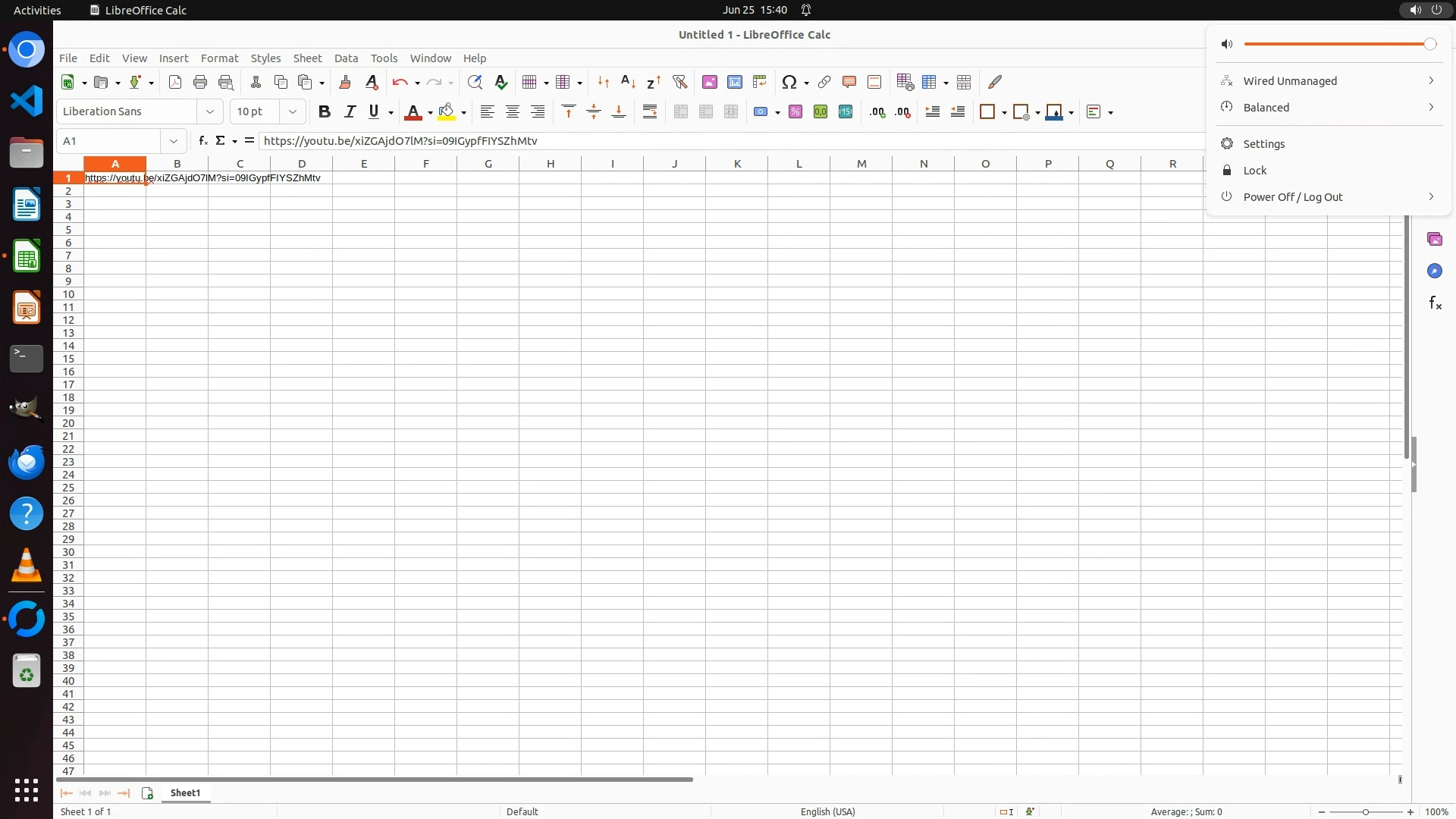1456x819 pixels.
Task: Click the Sort Ascending toolbar icon
Action: tap(628, 82)
